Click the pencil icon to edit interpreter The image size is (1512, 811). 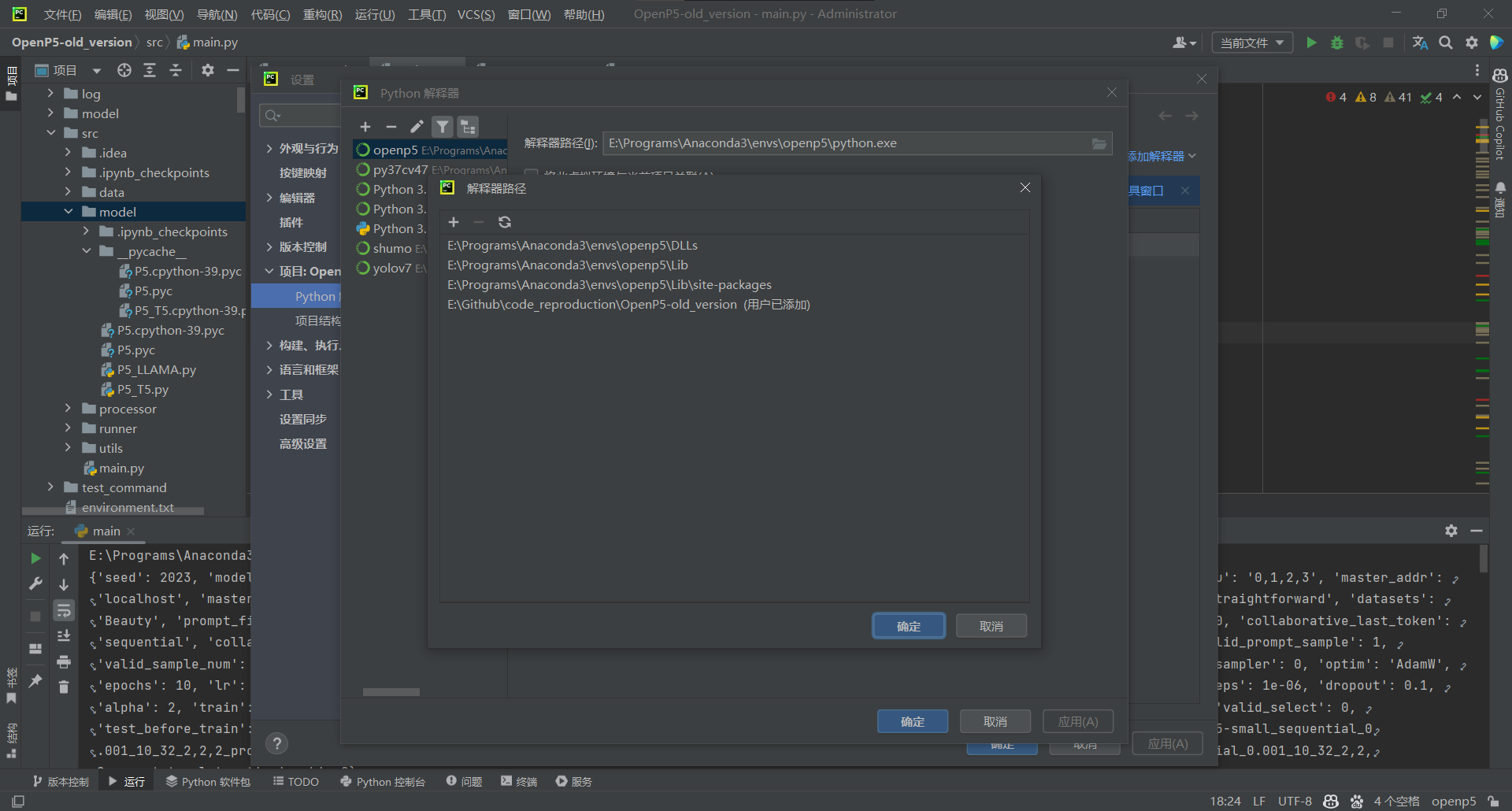[417, 127]
